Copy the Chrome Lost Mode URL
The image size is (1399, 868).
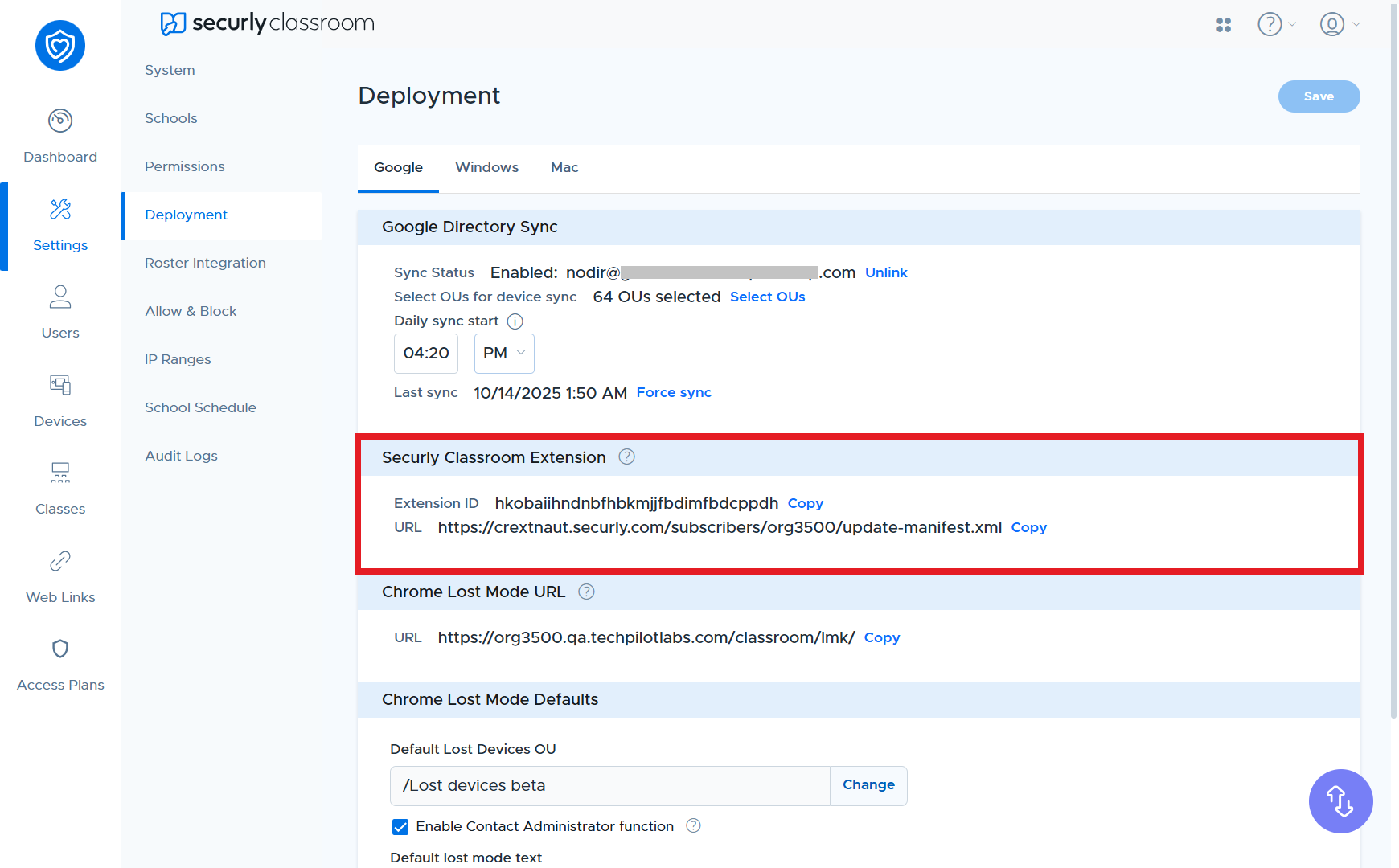(882, 637)
